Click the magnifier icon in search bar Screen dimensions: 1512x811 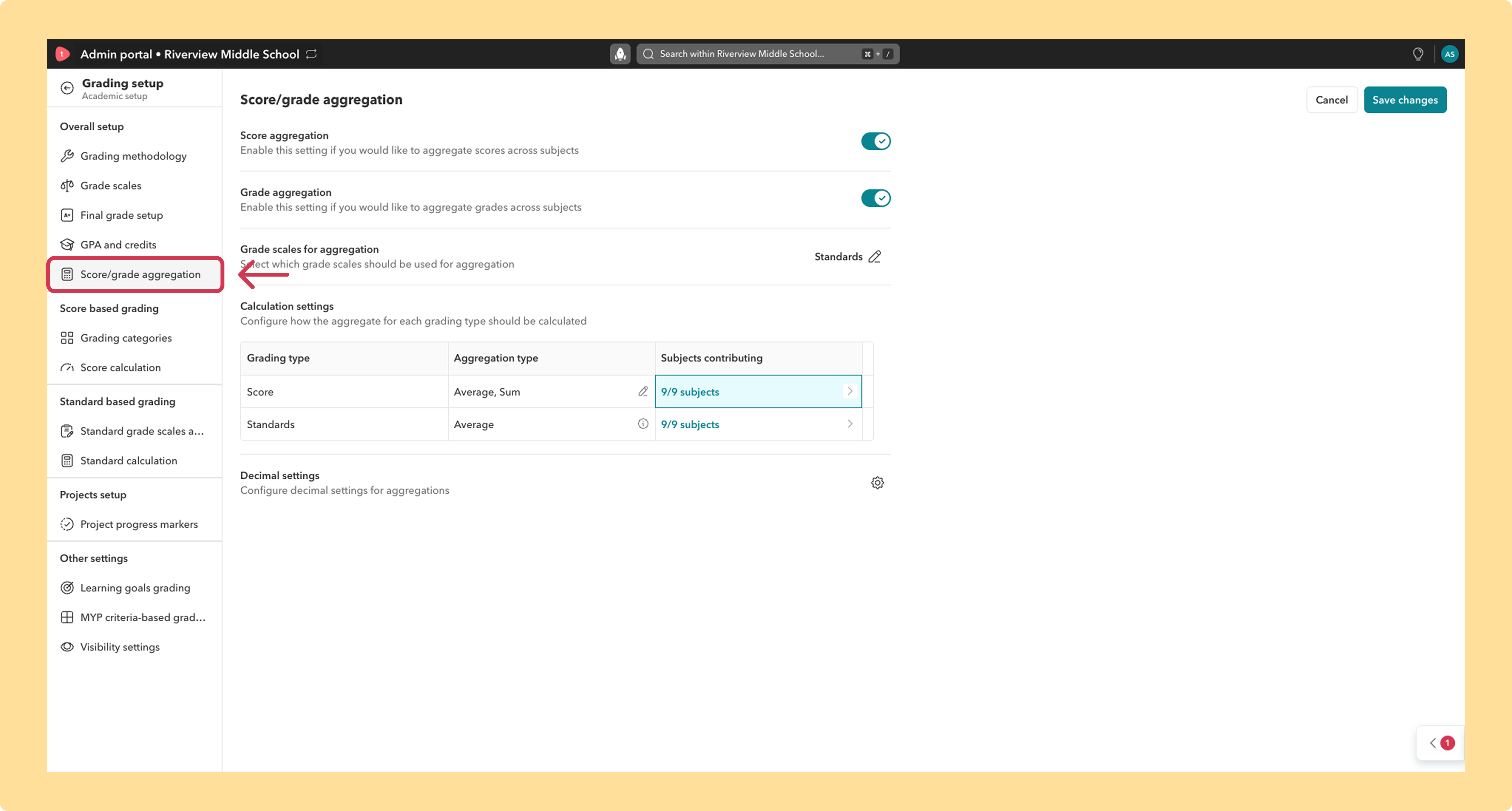click(x=648, y=54)
